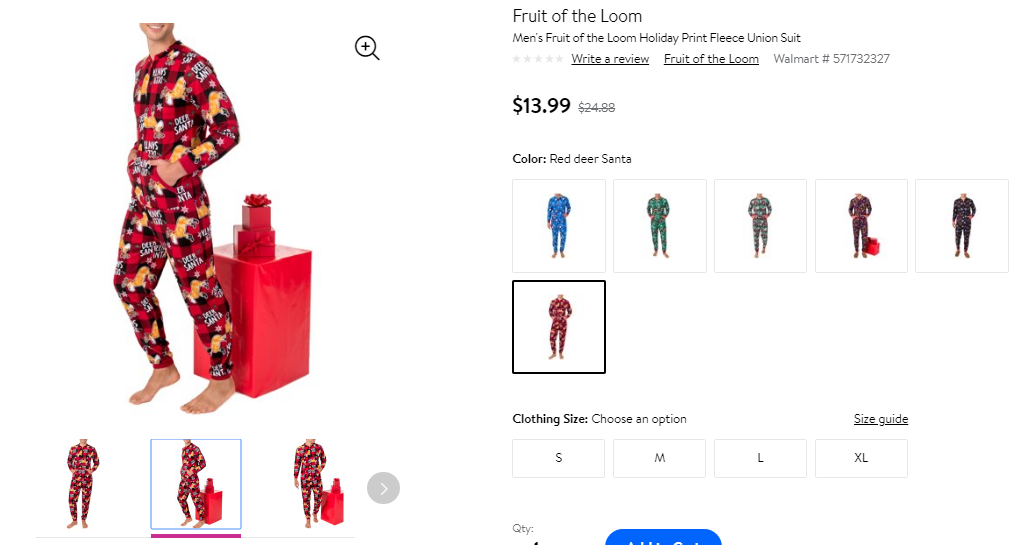
Task: Select clothing size L
Action: 760,458
